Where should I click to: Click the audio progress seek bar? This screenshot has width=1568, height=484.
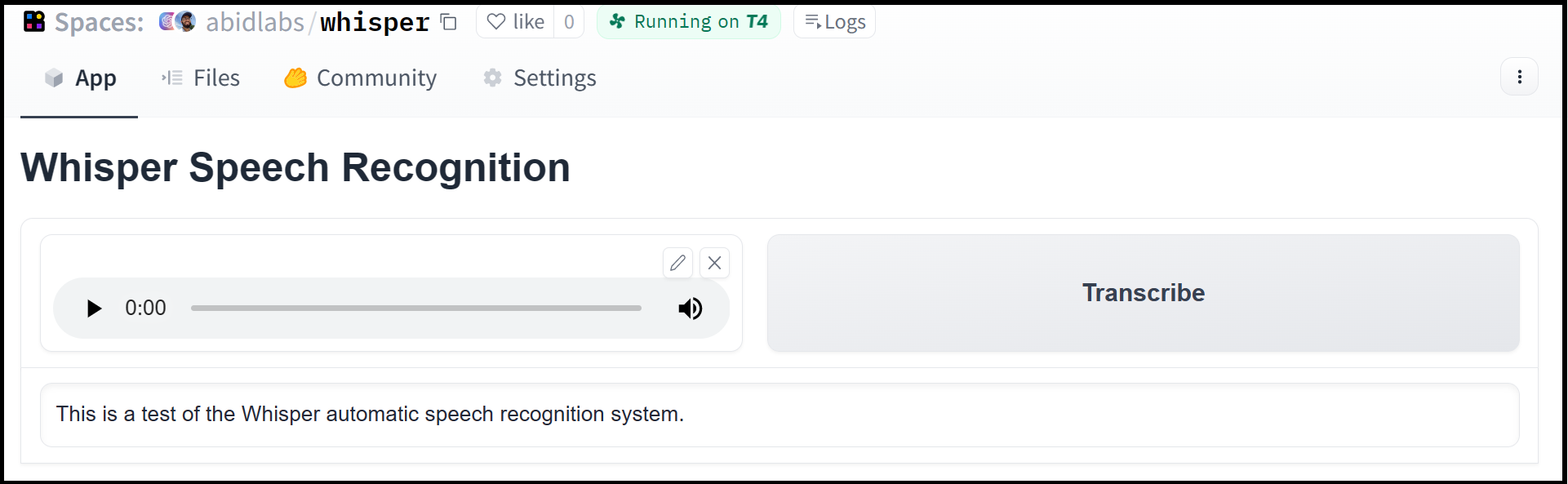(415, 309)
